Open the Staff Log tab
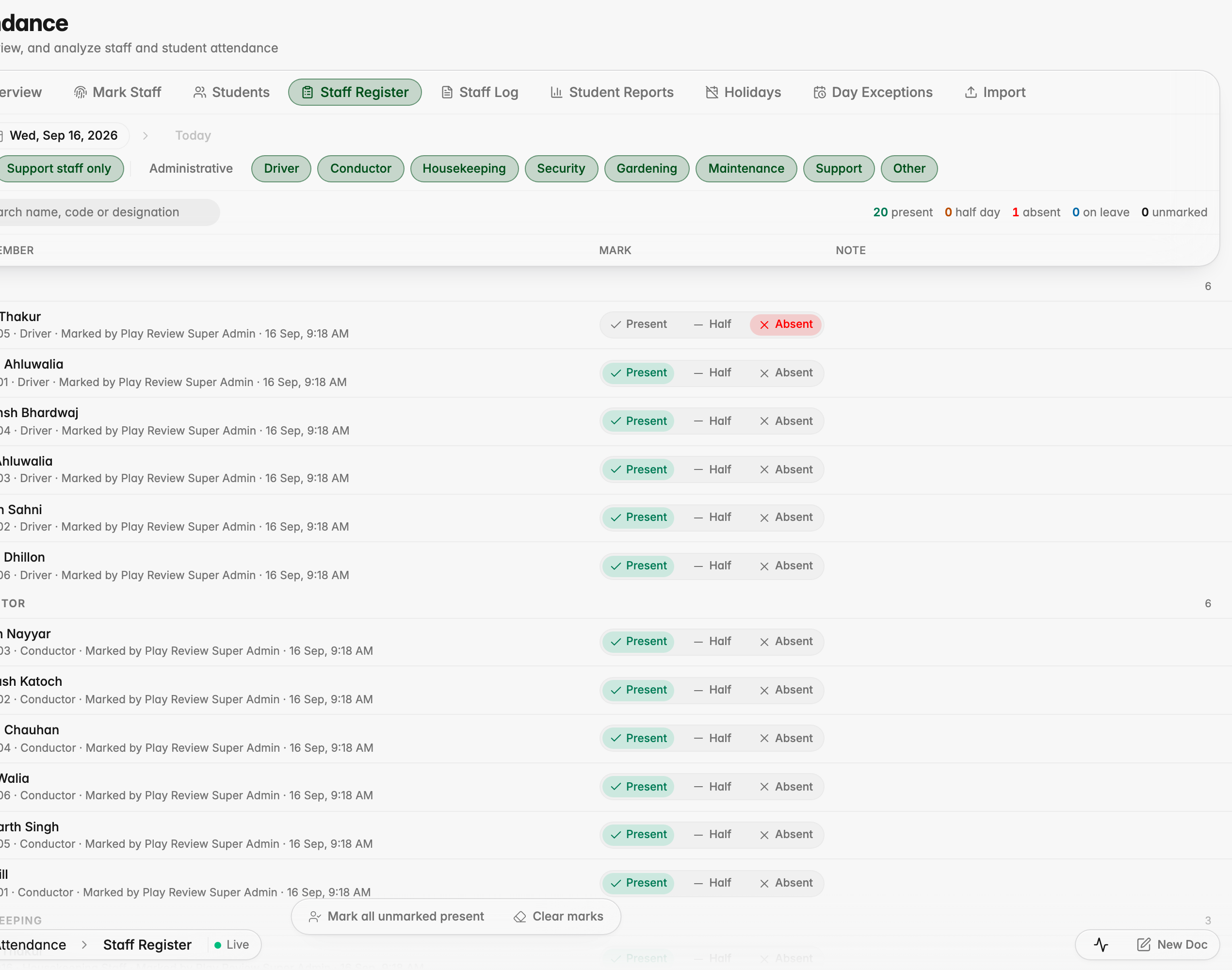This screenshot has width=1232, height=970. click(x=480, y=92)
